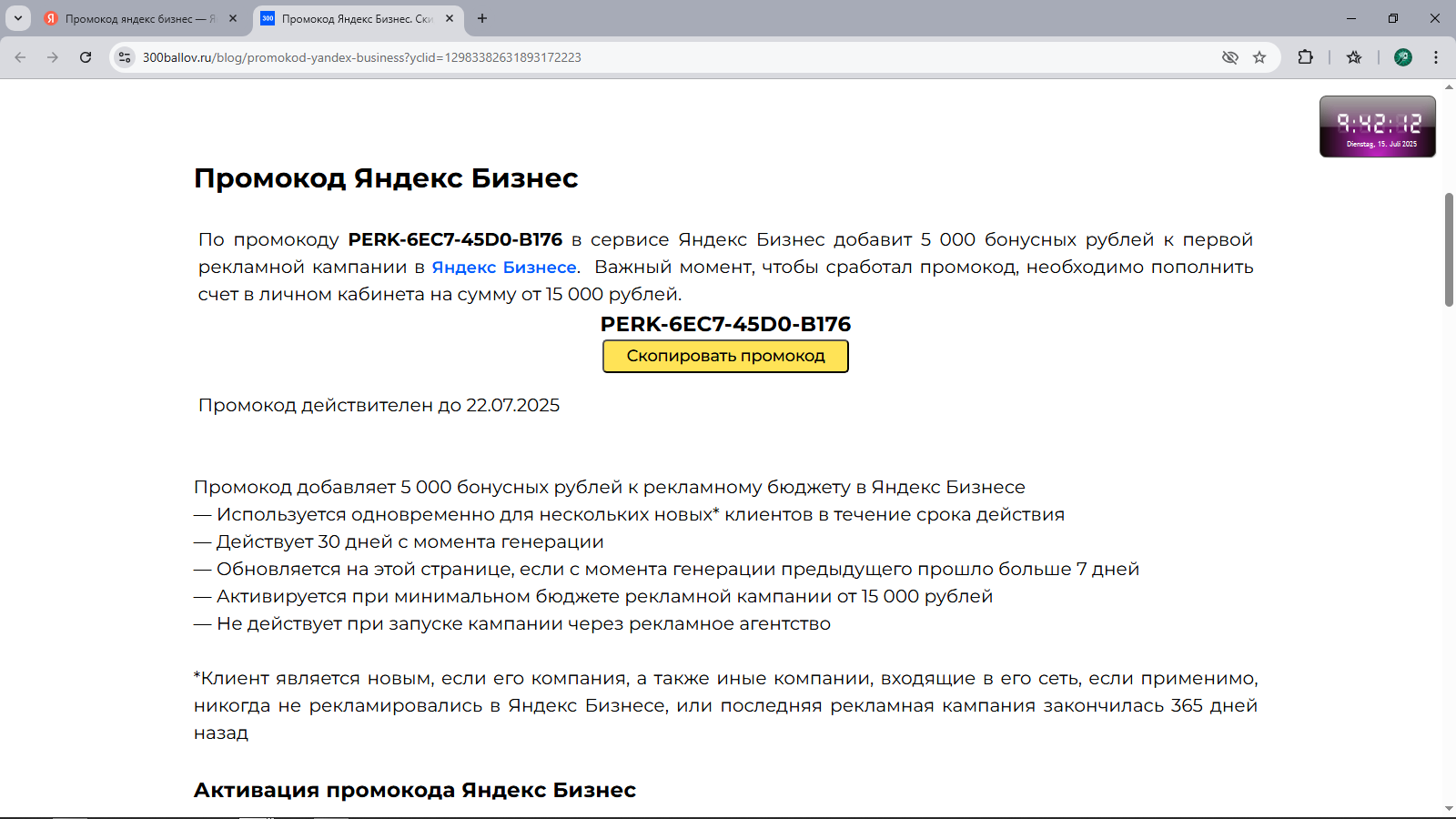The height and width of the screenshot is (819, 1456).
Task: Open Chrome three-dot menu
Action: pos(1436,57)
